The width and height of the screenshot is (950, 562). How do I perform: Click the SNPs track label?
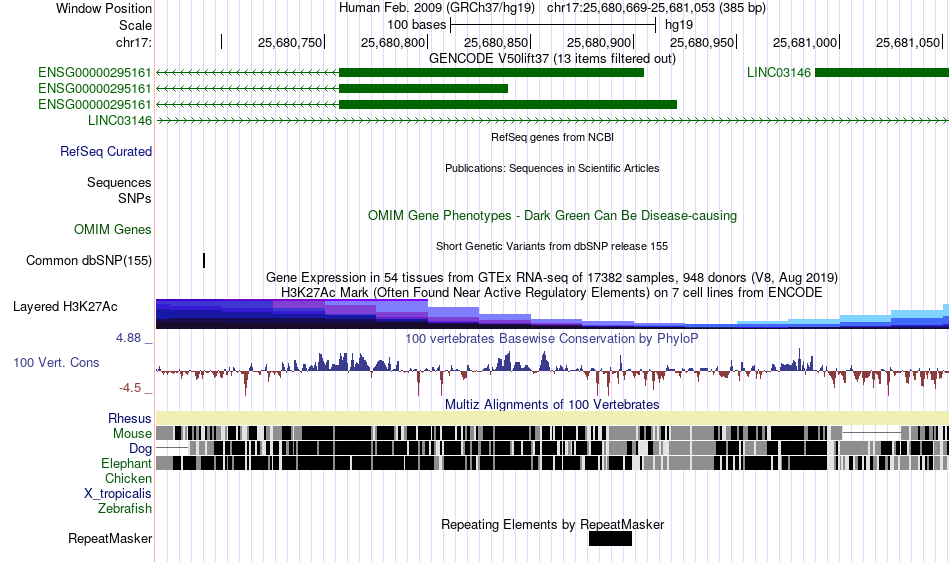click(135, 198)
